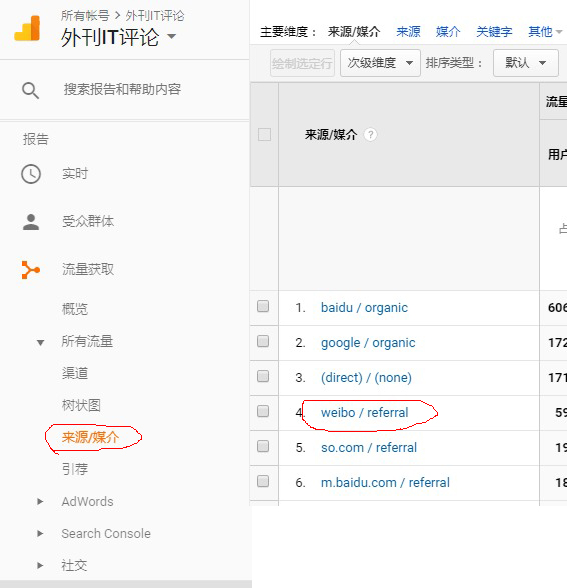The image size is (567, 588).
Task: Tick the weibo / referral row checkbox
Action: pos(263,411)
